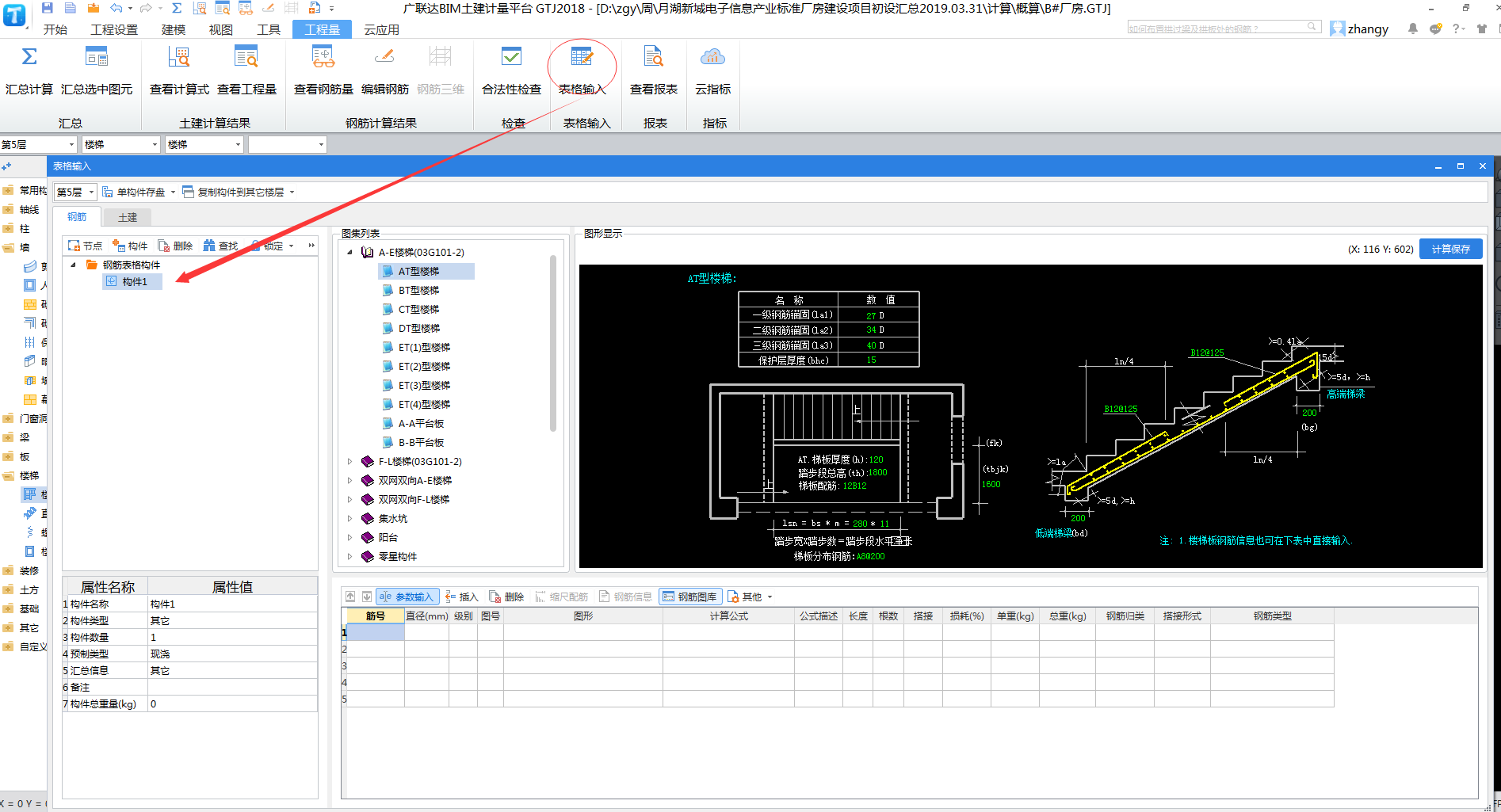
Task: Click the zhangy user avatar icon
Action: pyautogui.click(x=1338, y=29)
